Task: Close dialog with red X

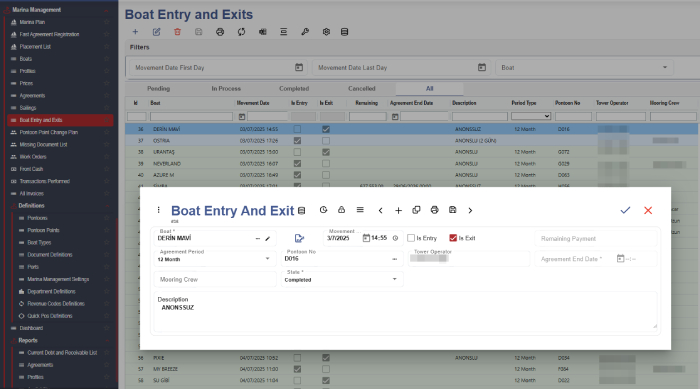Action: click(x=648, y=210)
